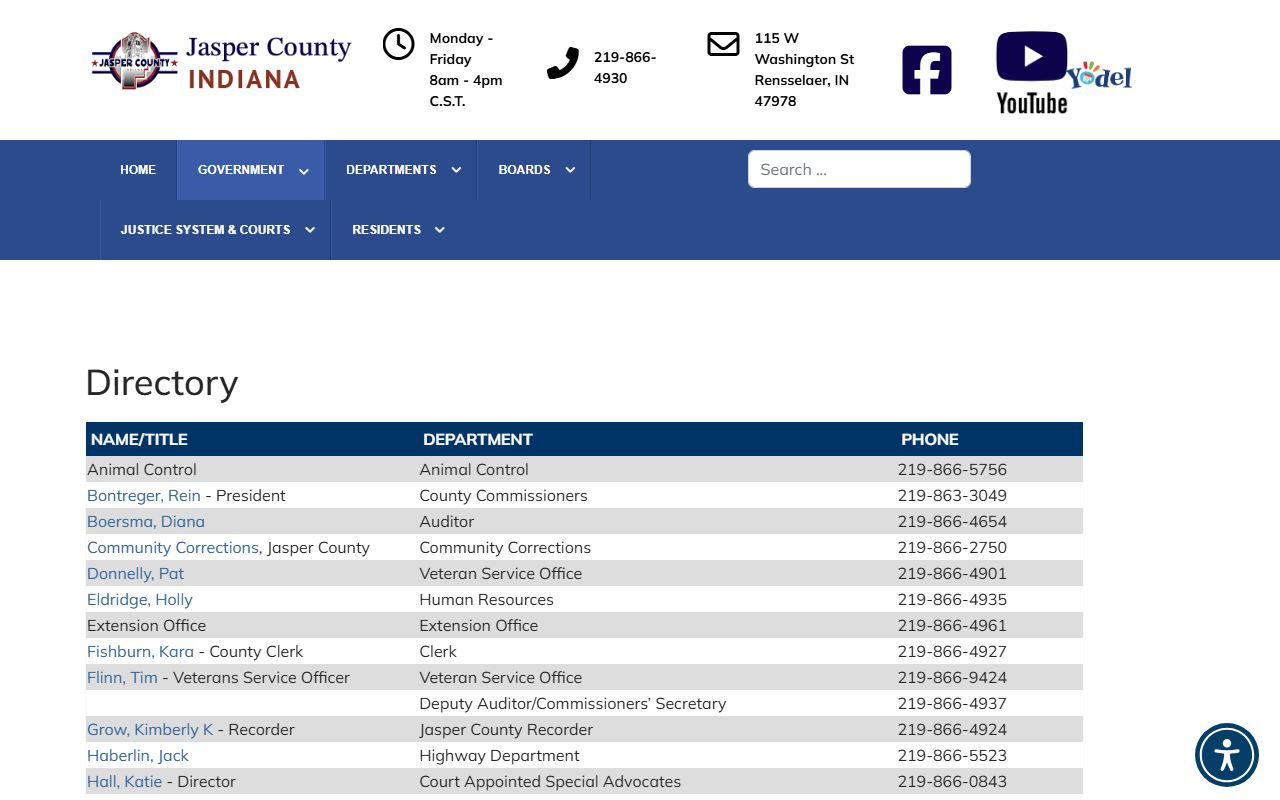Viewport: 1280px width, 800px height.
Task: Expand the Residents dropdown chevron
Action: 439,230
